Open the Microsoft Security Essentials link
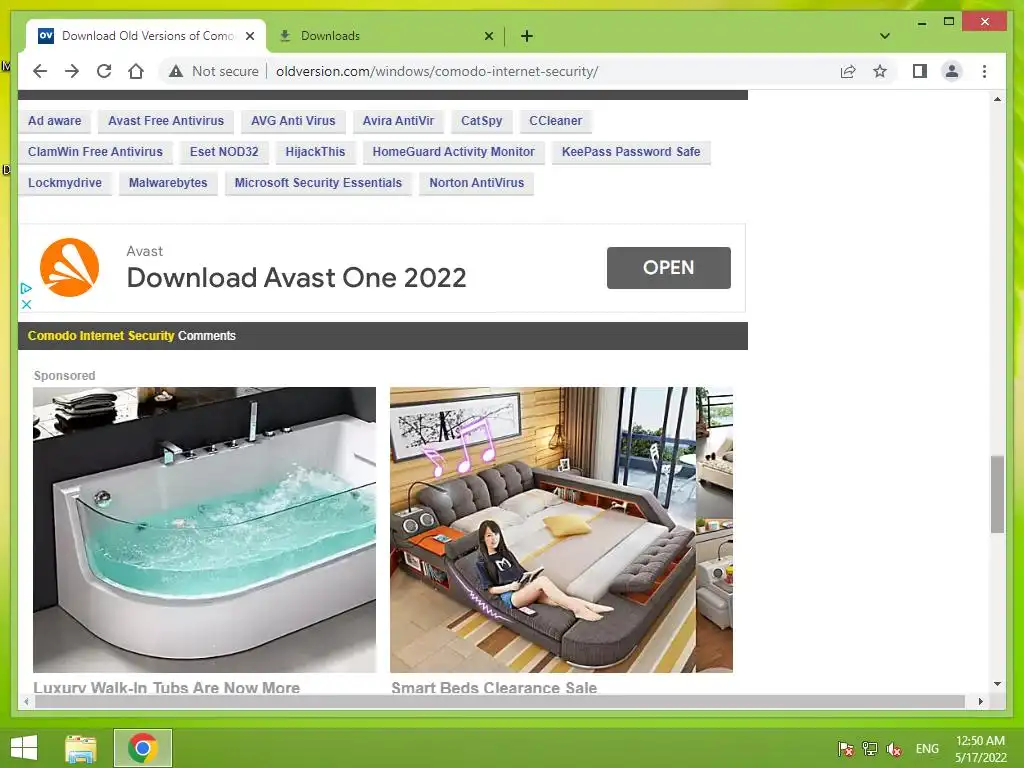Image resolution: width=1024 pixels, height=768 pixels. coord(318,183)
